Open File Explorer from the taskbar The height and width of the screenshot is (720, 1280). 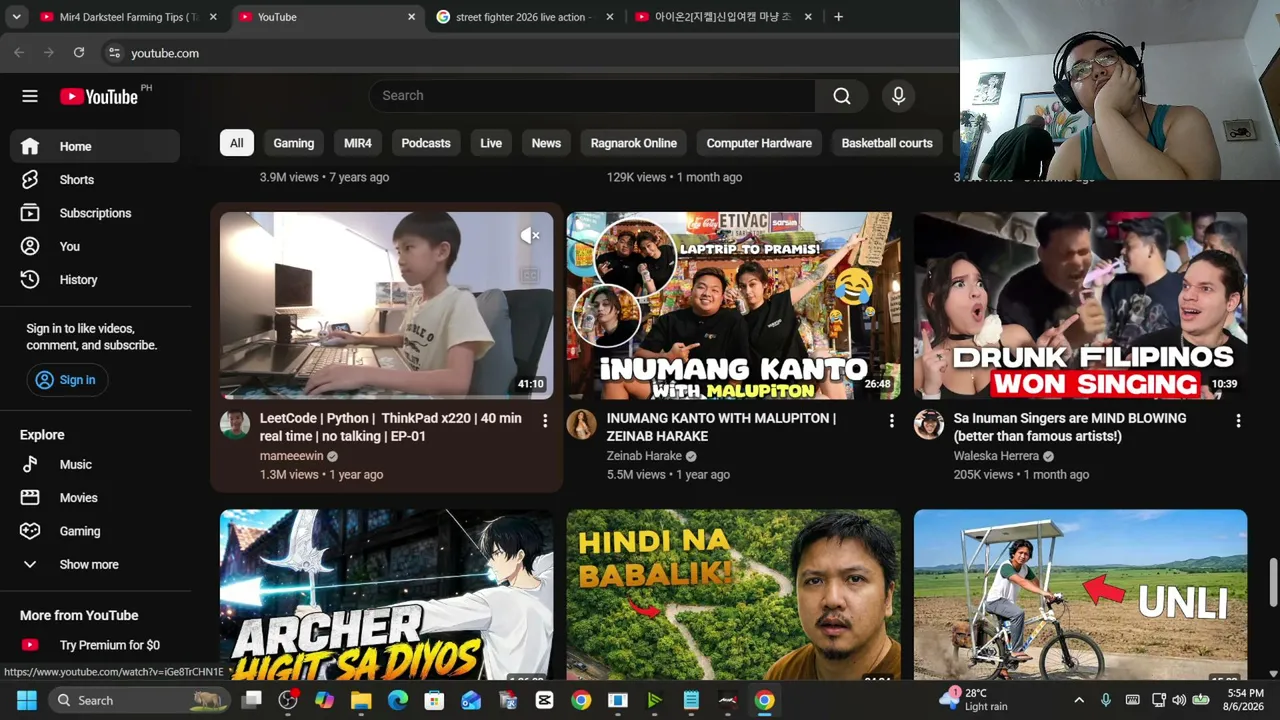(x=361, y=700)
